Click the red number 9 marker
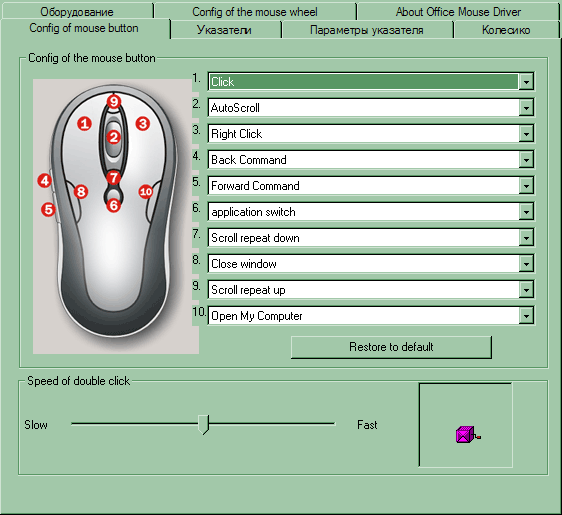562x515 pixels. [x=114, y=102]
